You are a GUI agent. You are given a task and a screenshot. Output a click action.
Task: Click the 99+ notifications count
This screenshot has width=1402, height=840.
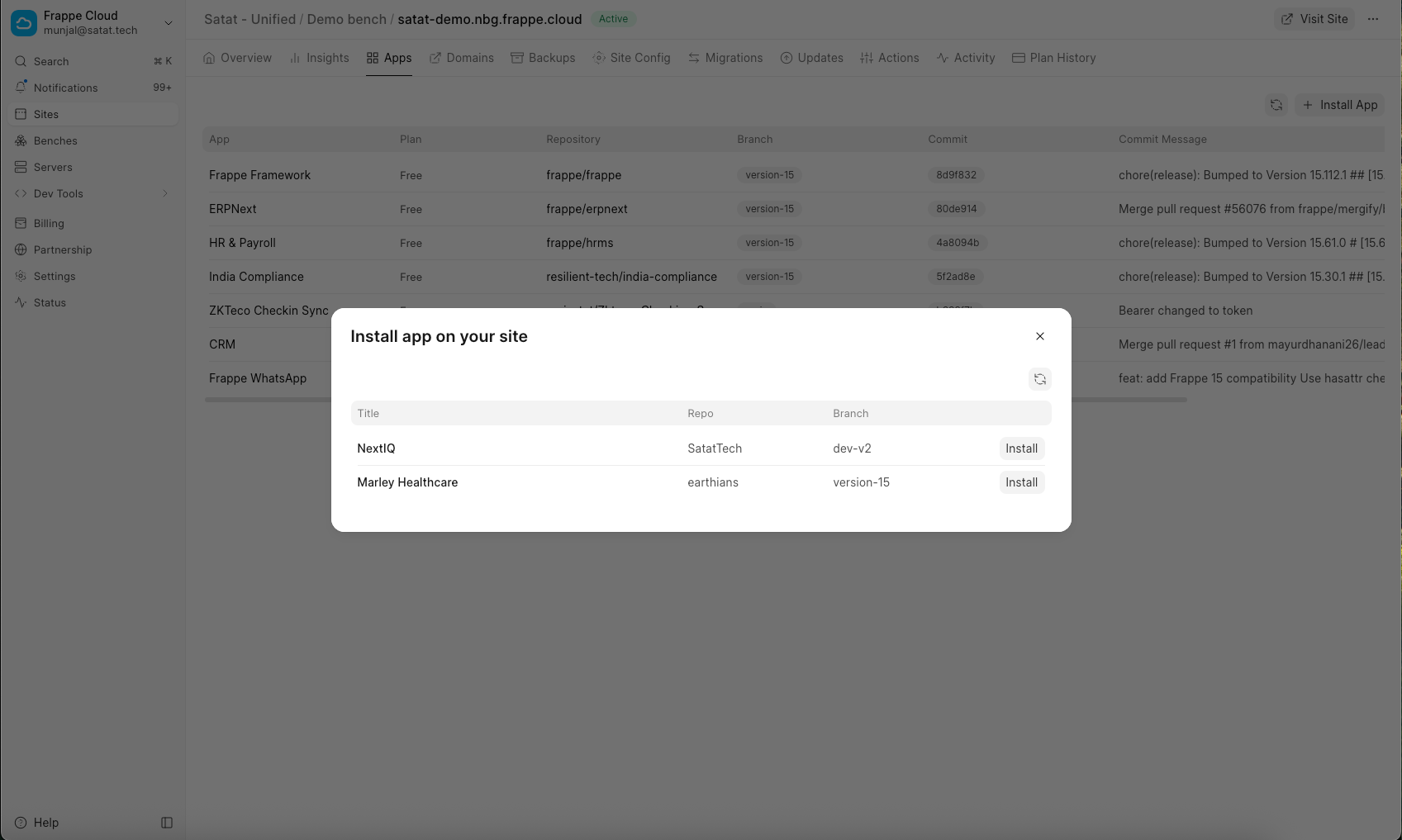(x=162, y=88)
